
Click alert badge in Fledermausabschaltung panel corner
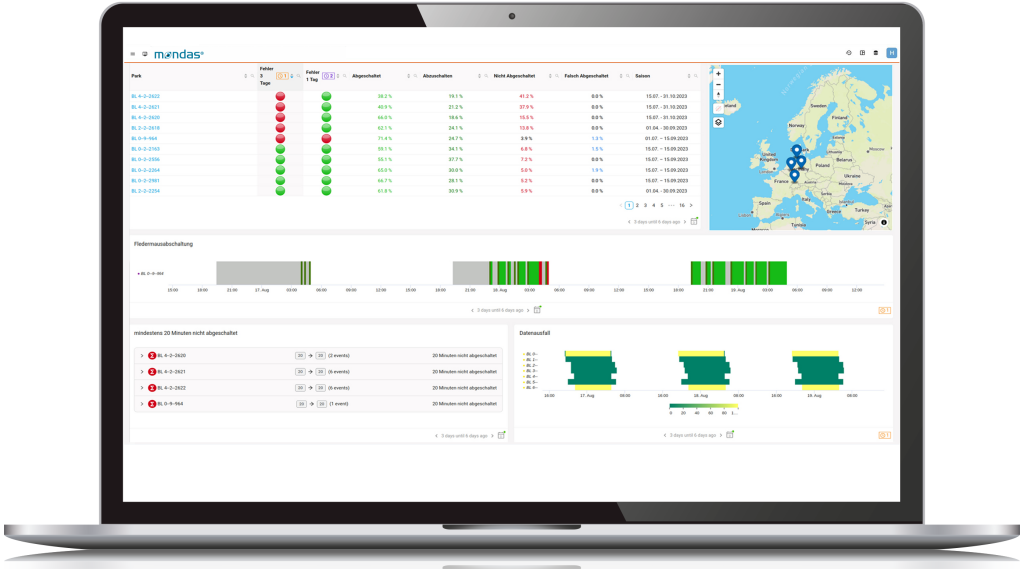point(884,310)
